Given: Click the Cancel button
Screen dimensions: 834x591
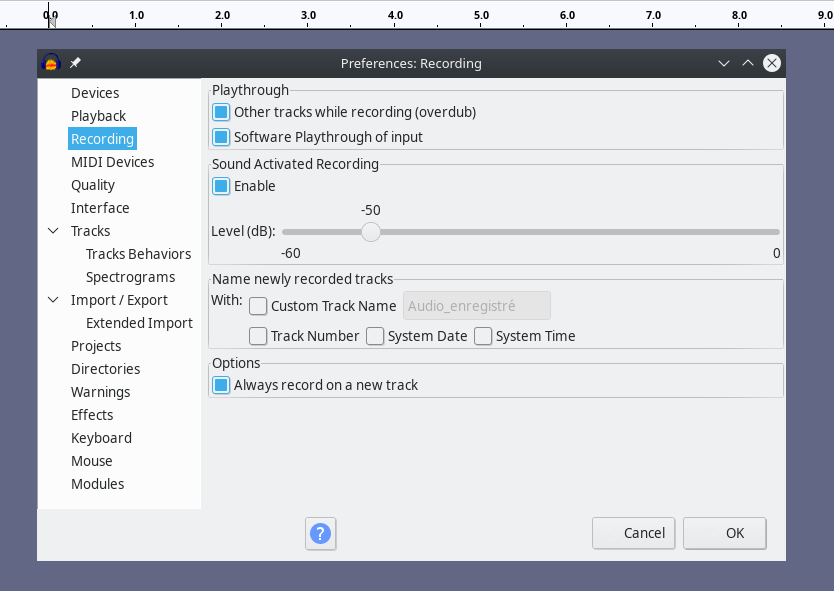Looking at the screenshot, I should 633,533.
